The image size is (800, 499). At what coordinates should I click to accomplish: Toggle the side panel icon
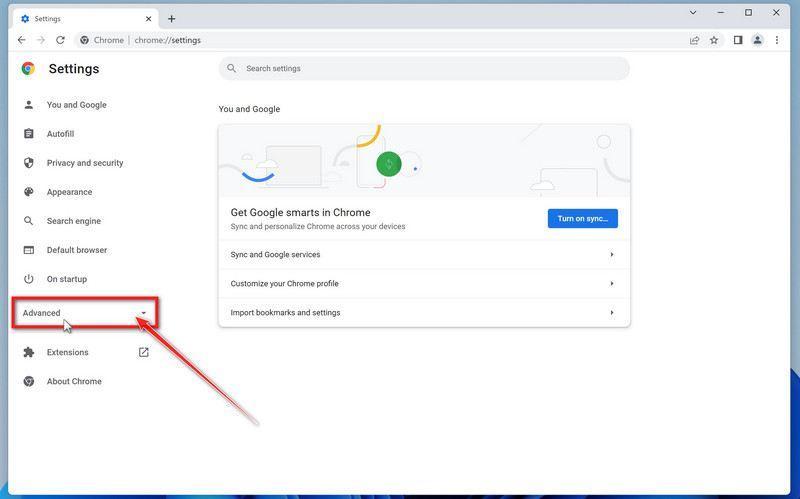click(738, 40)
